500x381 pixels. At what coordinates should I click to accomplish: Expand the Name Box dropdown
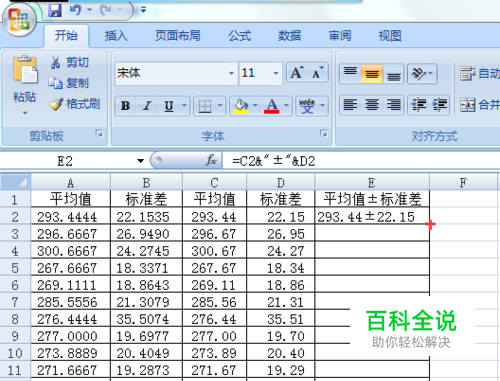tap(140, 161)
